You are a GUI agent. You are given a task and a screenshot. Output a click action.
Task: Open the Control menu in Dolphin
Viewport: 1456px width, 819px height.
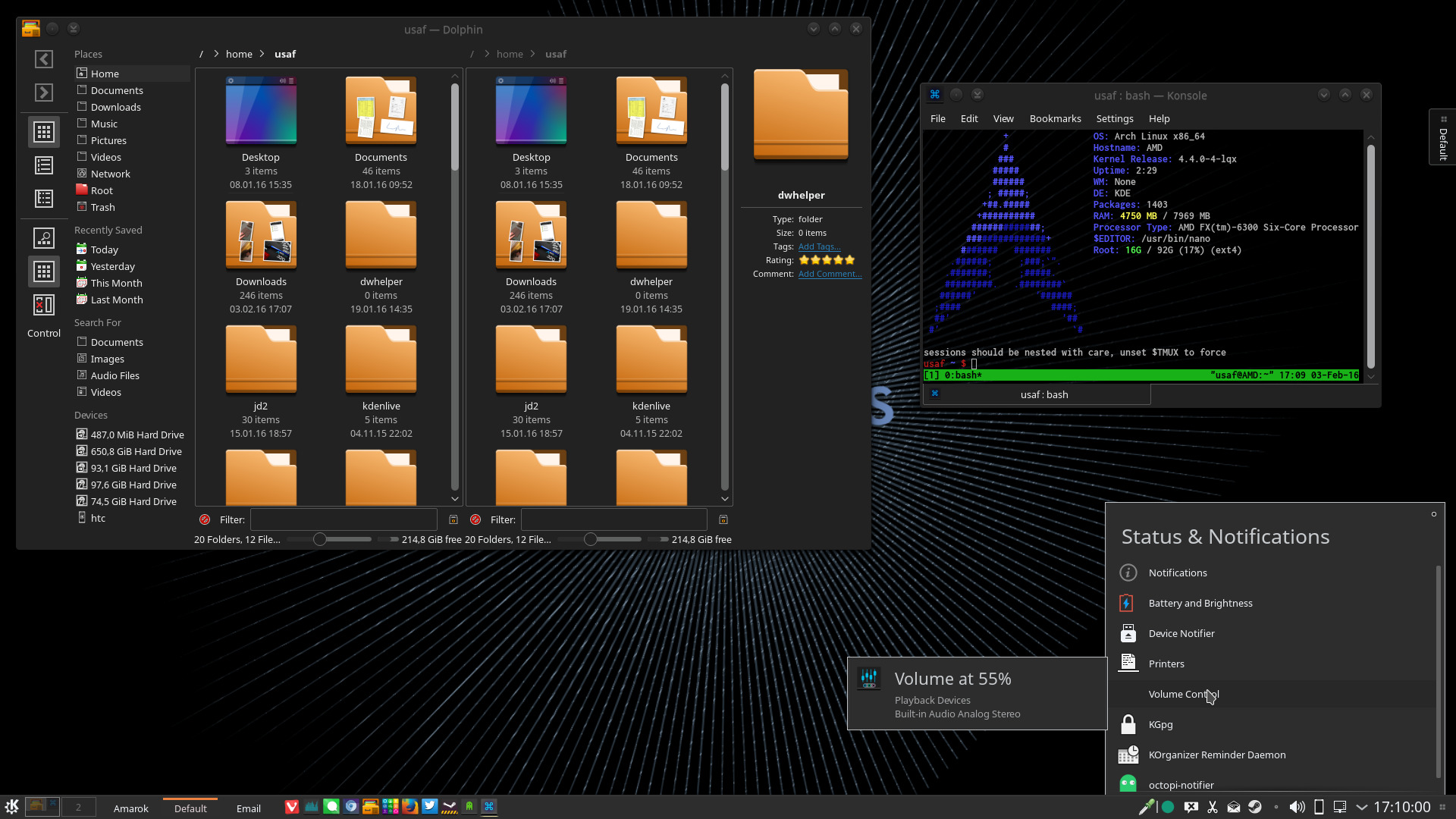point(44,333)
